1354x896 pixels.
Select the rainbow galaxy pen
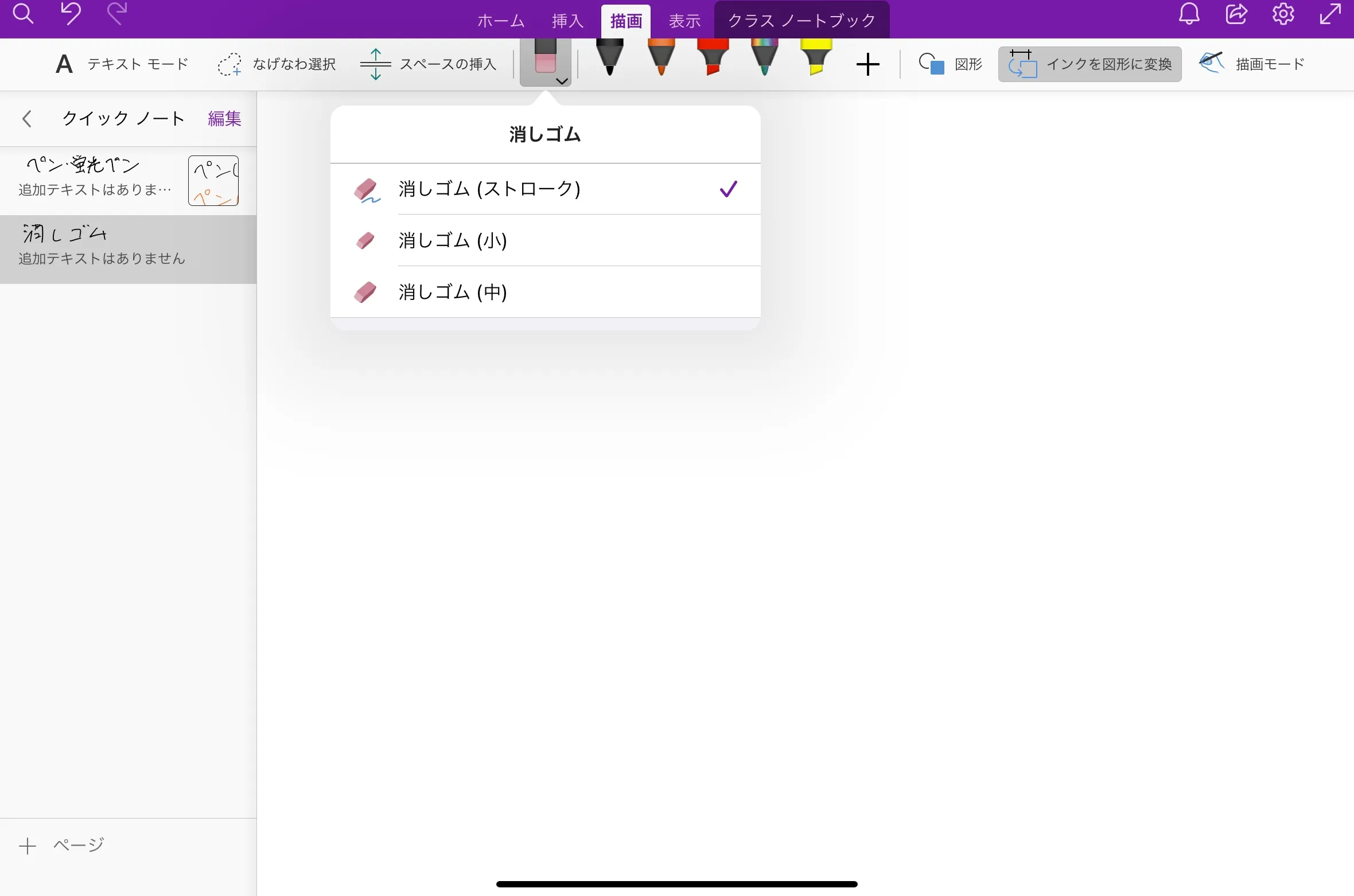point(764,60)
